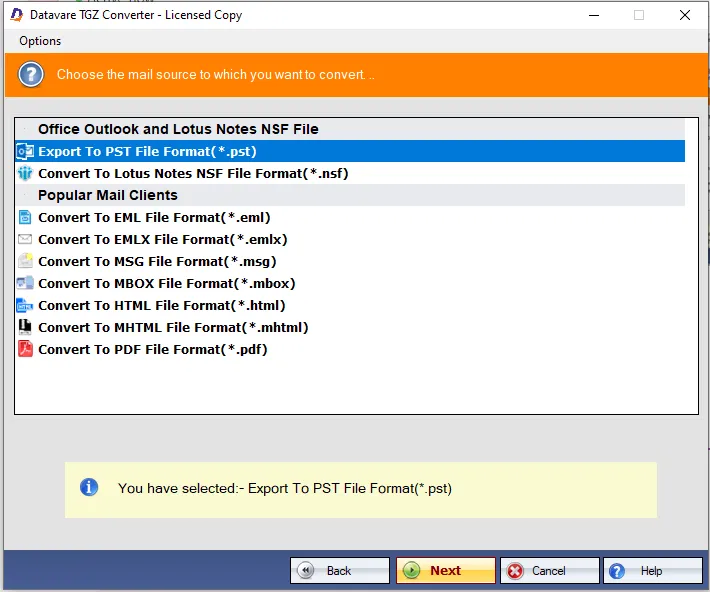Image resolution: width=710 pixels, height=592 pixels.
Task: Click the Lotus Notes icon beside NSF format
Action: point(25,173)
